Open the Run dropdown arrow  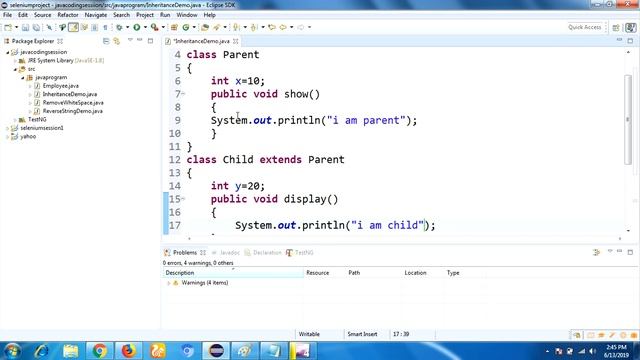145,27
